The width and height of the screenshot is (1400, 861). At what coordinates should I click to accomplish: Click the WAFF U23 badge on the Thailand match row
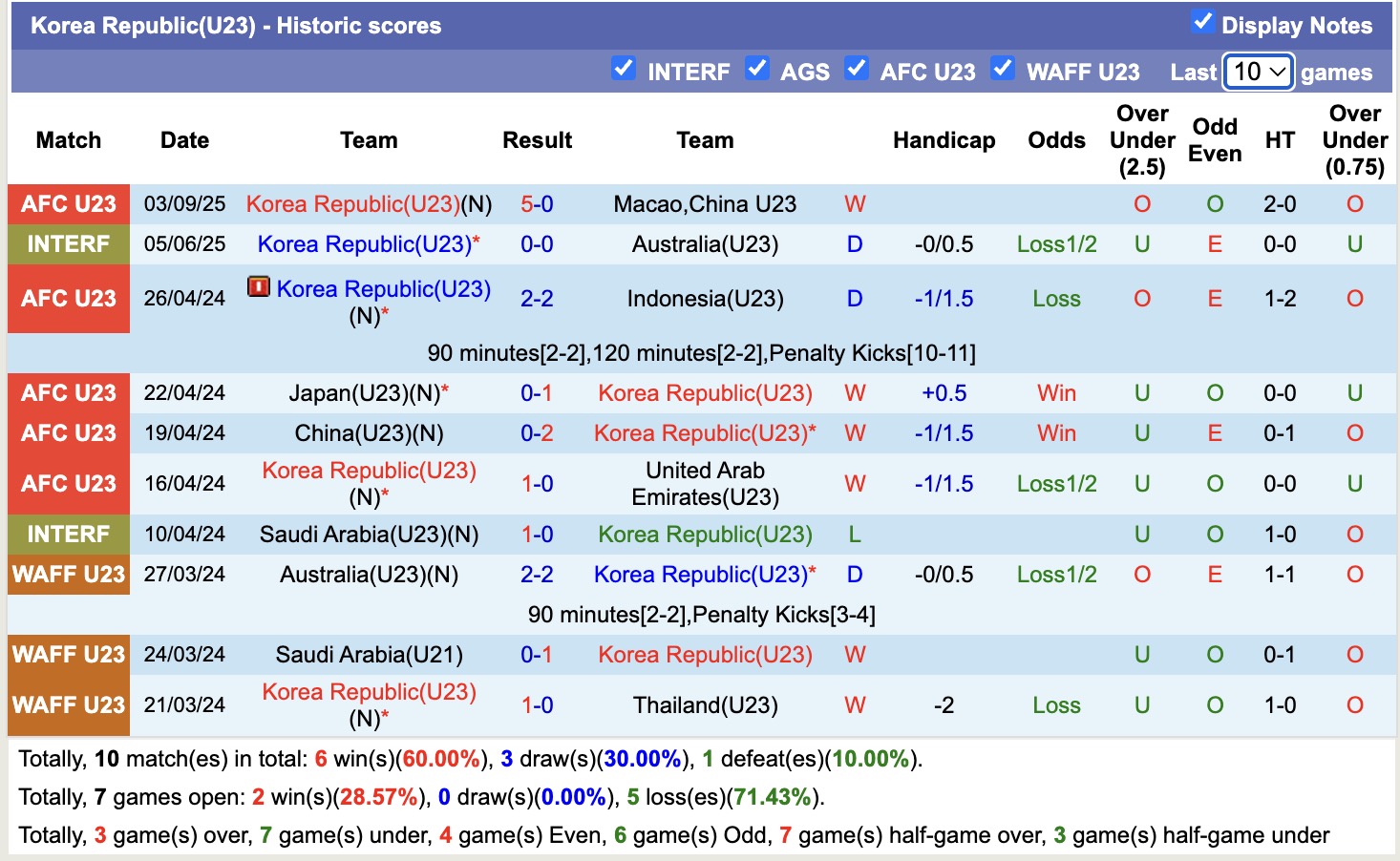[68, 705]
